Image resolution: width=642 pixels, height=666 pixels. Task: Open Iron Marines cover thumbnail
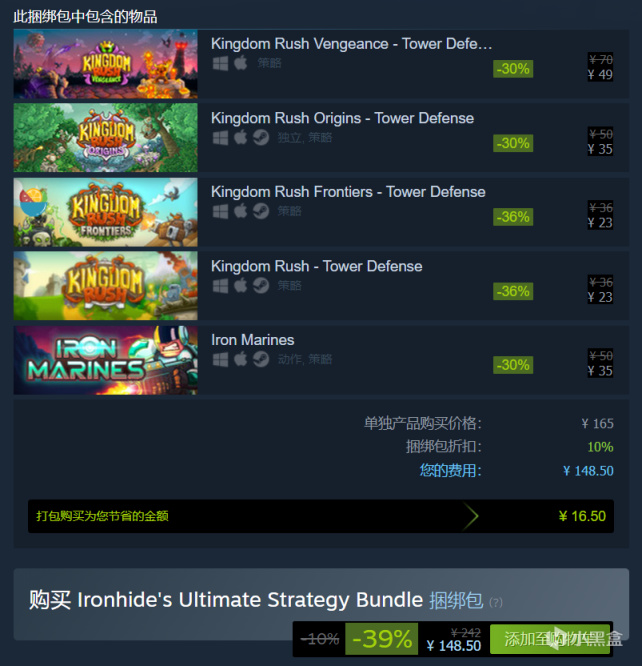[x=105, y=360]
